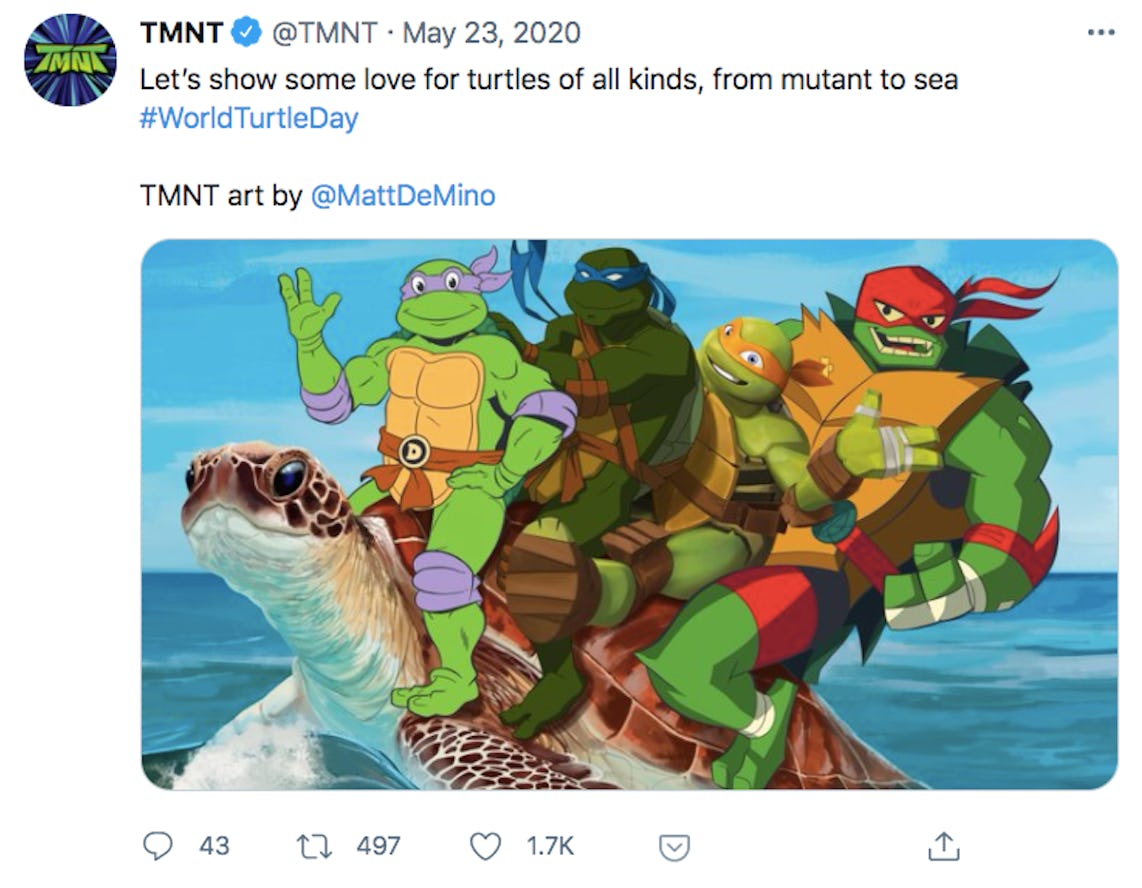Open the turtles artwork image
This screenshot has height=888, width=1142.
(629, 514)
